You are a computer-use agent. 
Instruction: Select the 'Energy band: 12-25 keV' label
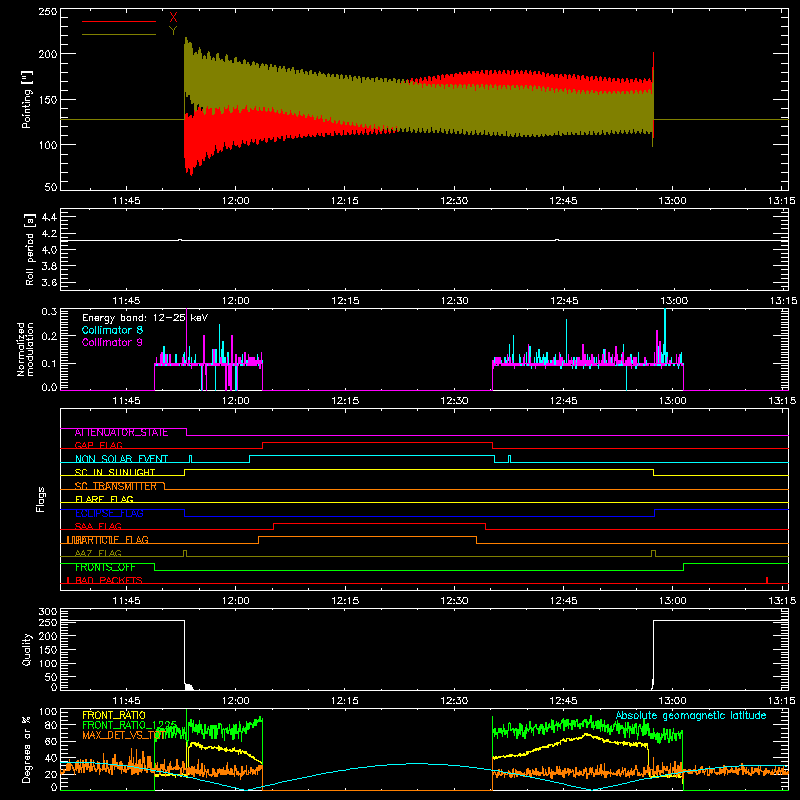[x=145, y=318]
